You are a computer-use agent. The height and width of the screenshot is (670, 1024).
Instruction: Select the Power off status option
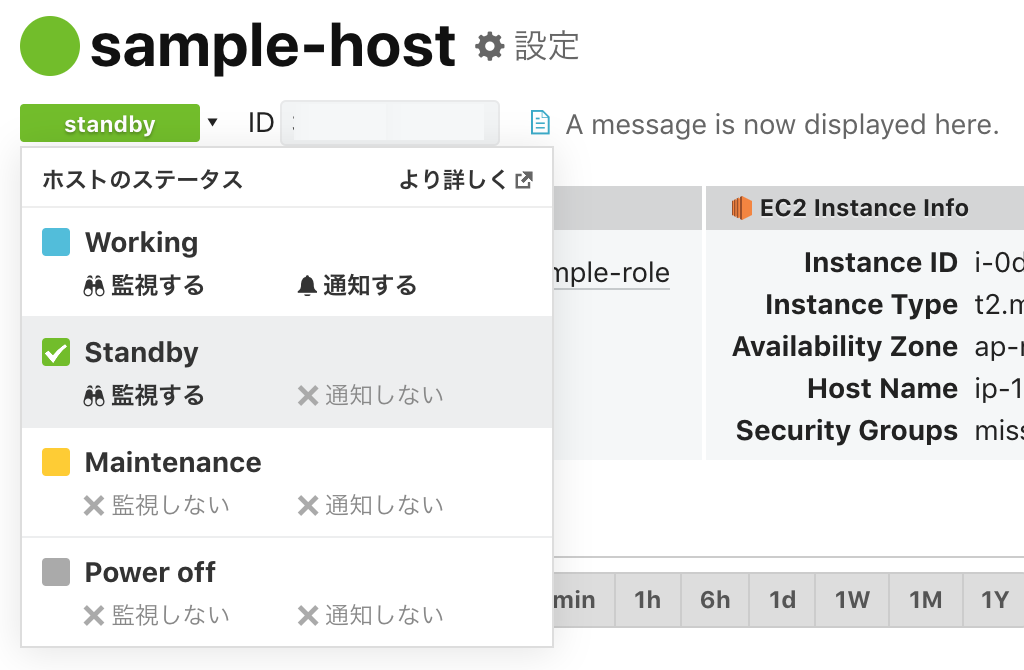point(150,572)
